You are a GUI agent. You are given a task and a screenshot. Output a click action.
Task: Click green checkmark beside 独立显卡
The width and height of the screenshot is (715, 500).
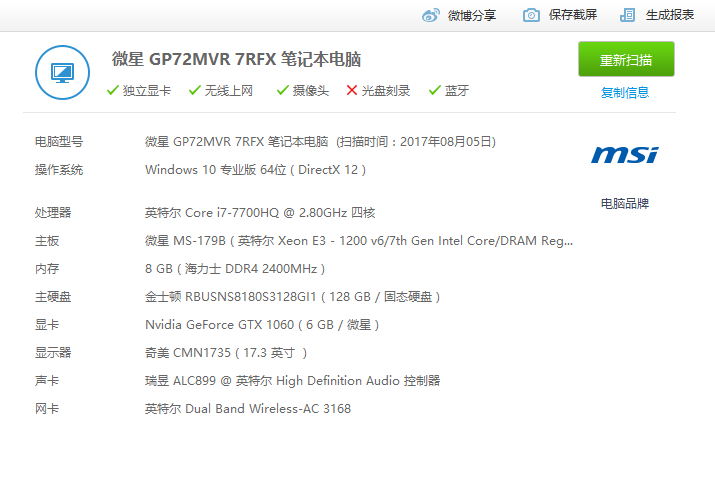113,90
